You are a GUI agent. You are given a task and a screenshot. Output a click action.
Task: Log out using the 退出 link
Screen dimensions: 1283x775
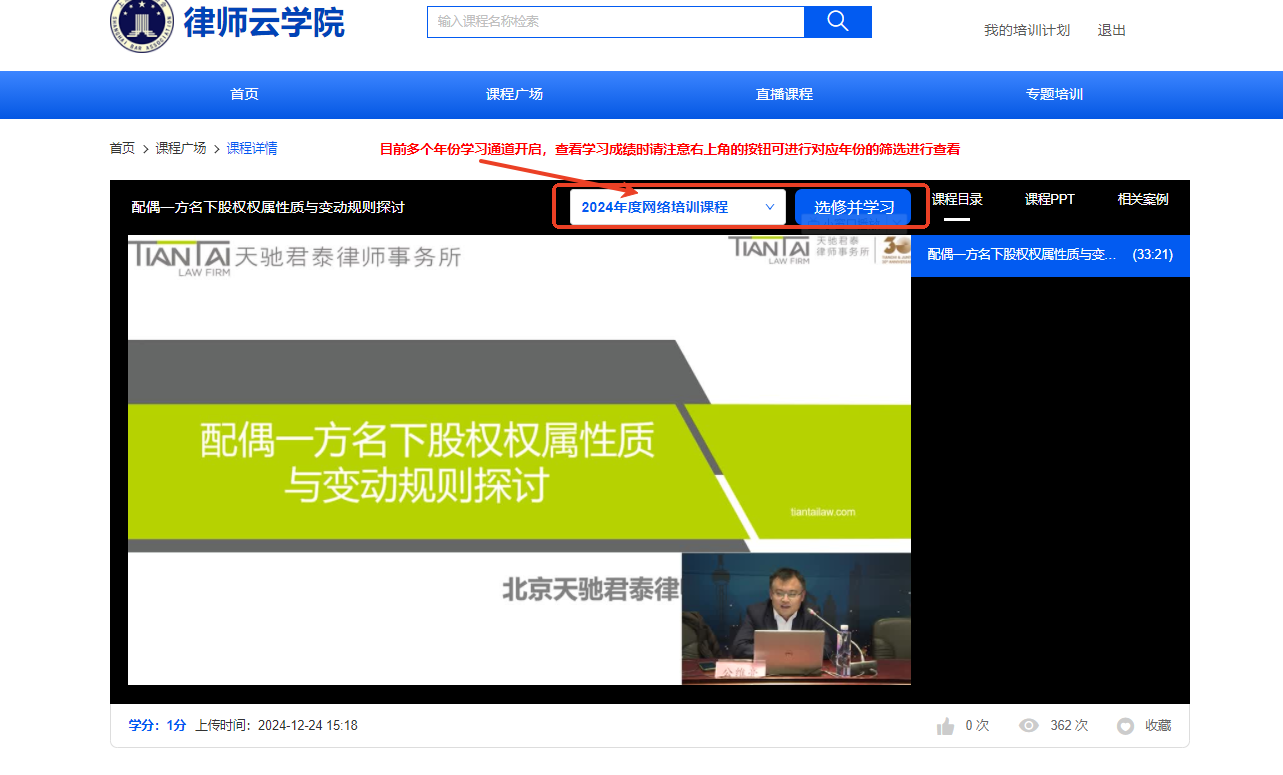pyautogui.click(x=1111, y=30)
